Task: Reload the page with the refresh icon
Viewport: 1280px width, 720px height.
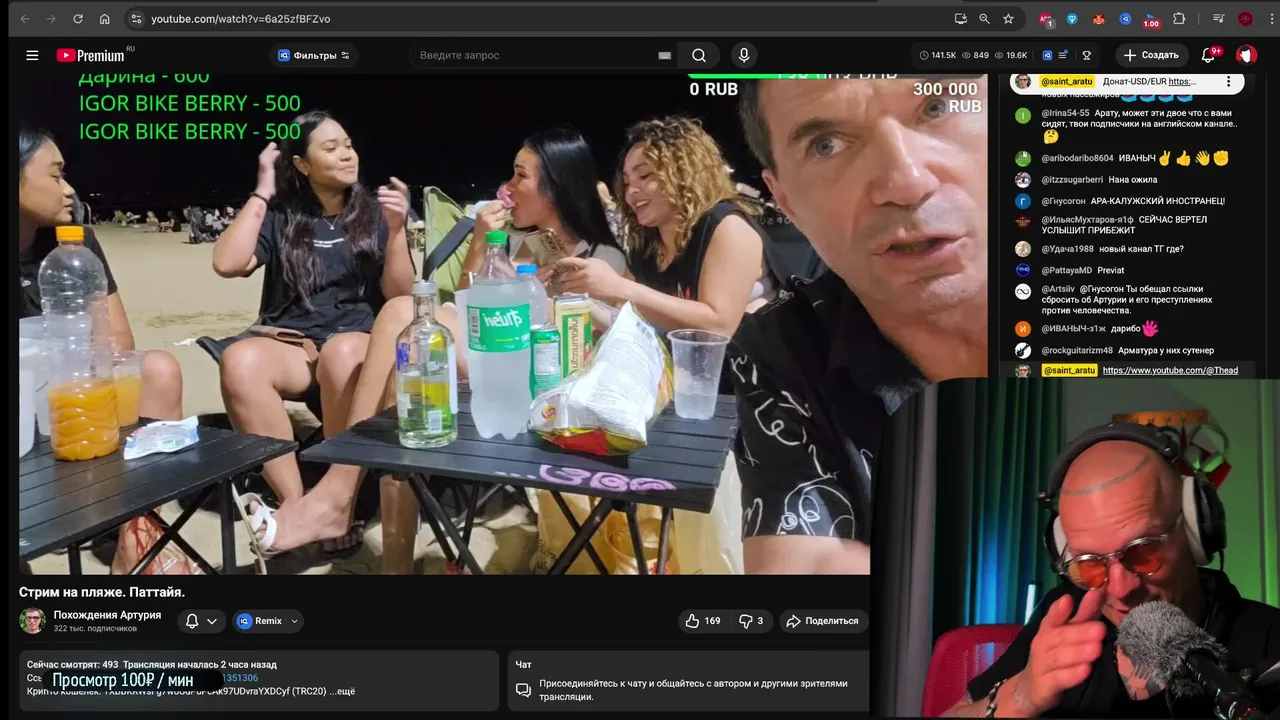Action: (78, 18)
